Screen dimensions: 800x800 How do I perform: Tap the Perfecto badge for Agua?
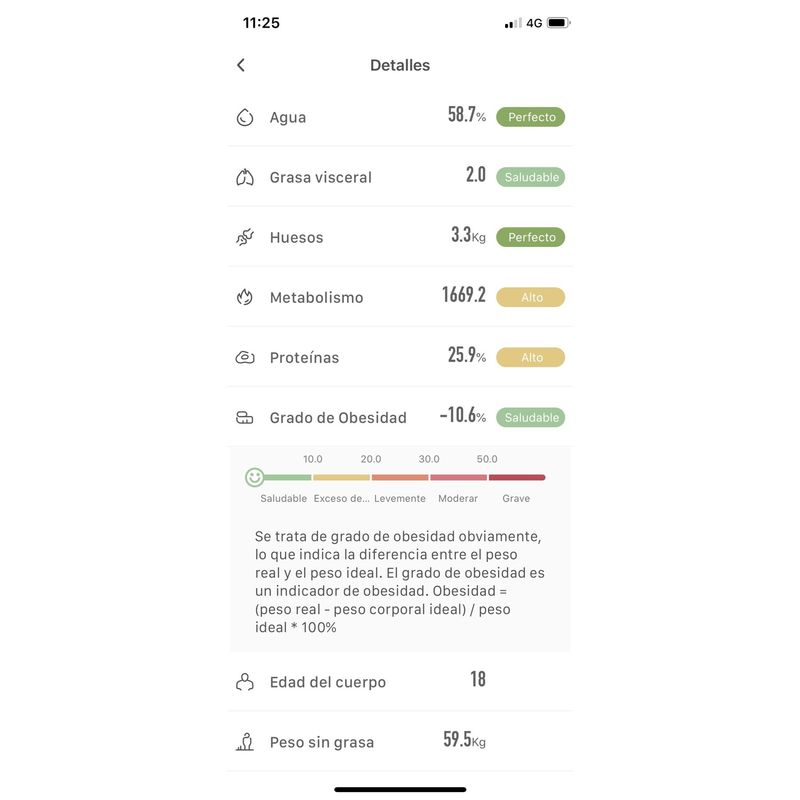(531, 117)
